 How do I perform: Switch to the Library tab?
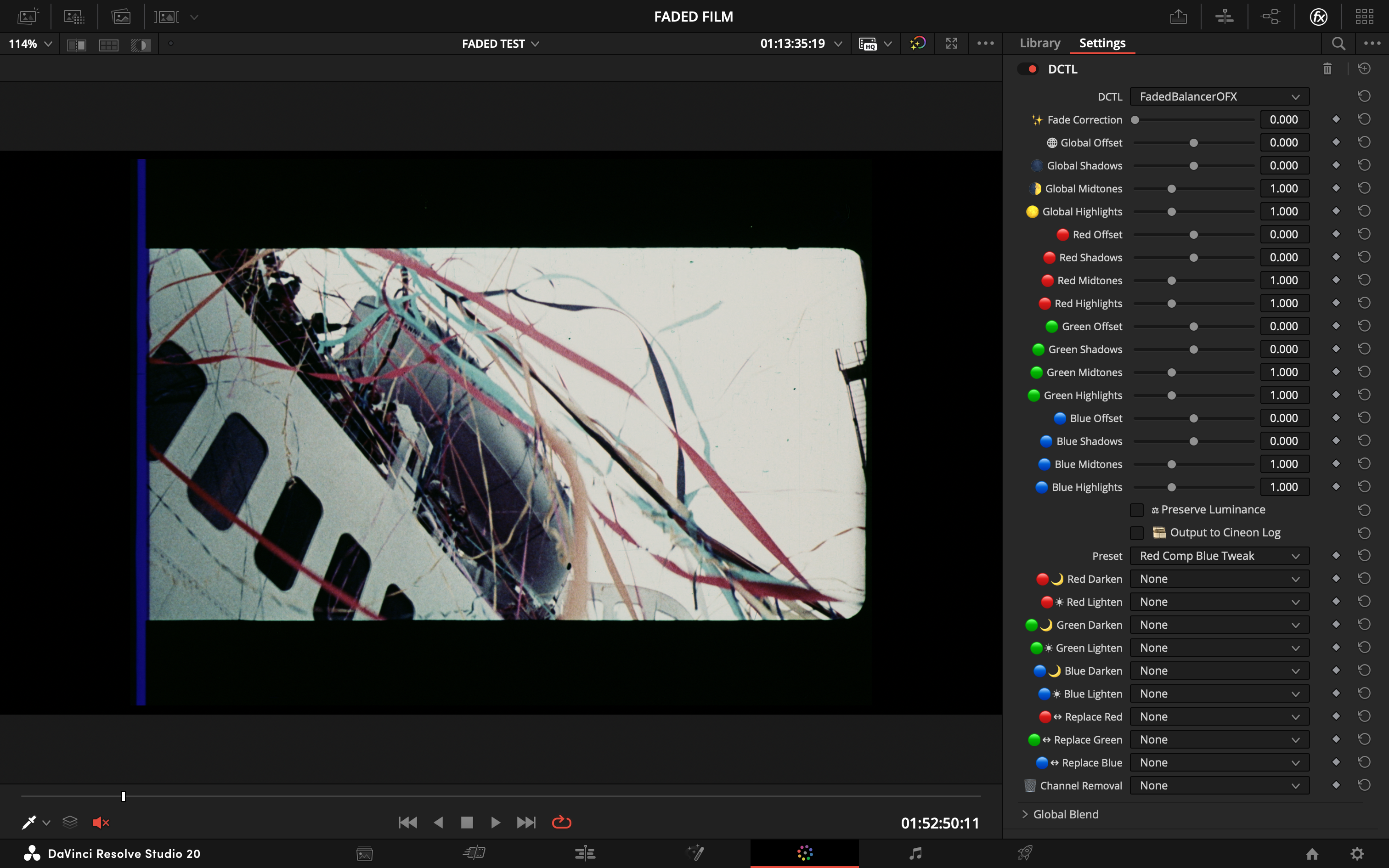coord(1039,43)
